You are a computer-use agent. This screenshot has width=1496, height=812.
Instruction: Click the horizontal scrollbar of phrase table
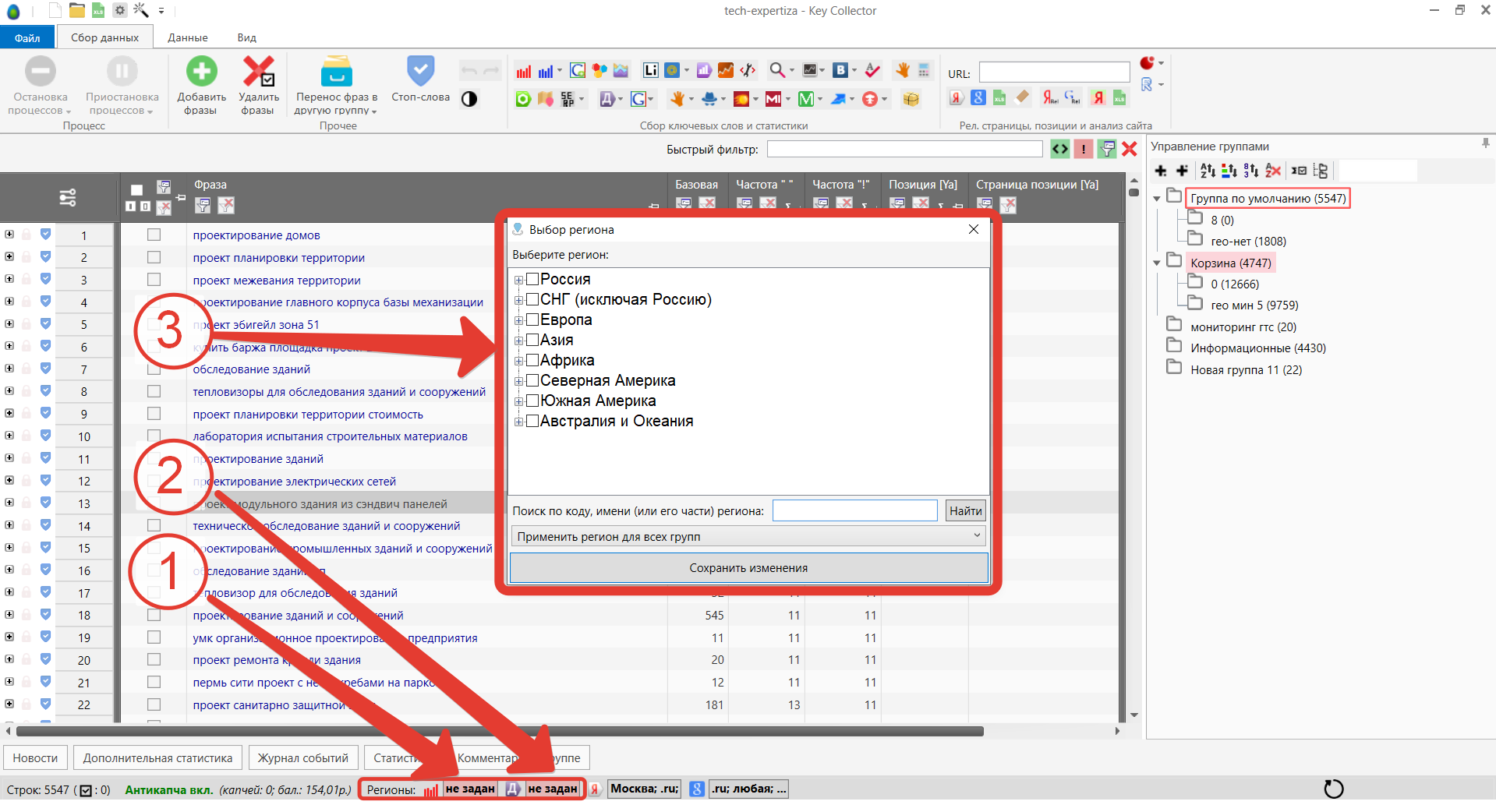pyautogui.click(x=500, y=731)
